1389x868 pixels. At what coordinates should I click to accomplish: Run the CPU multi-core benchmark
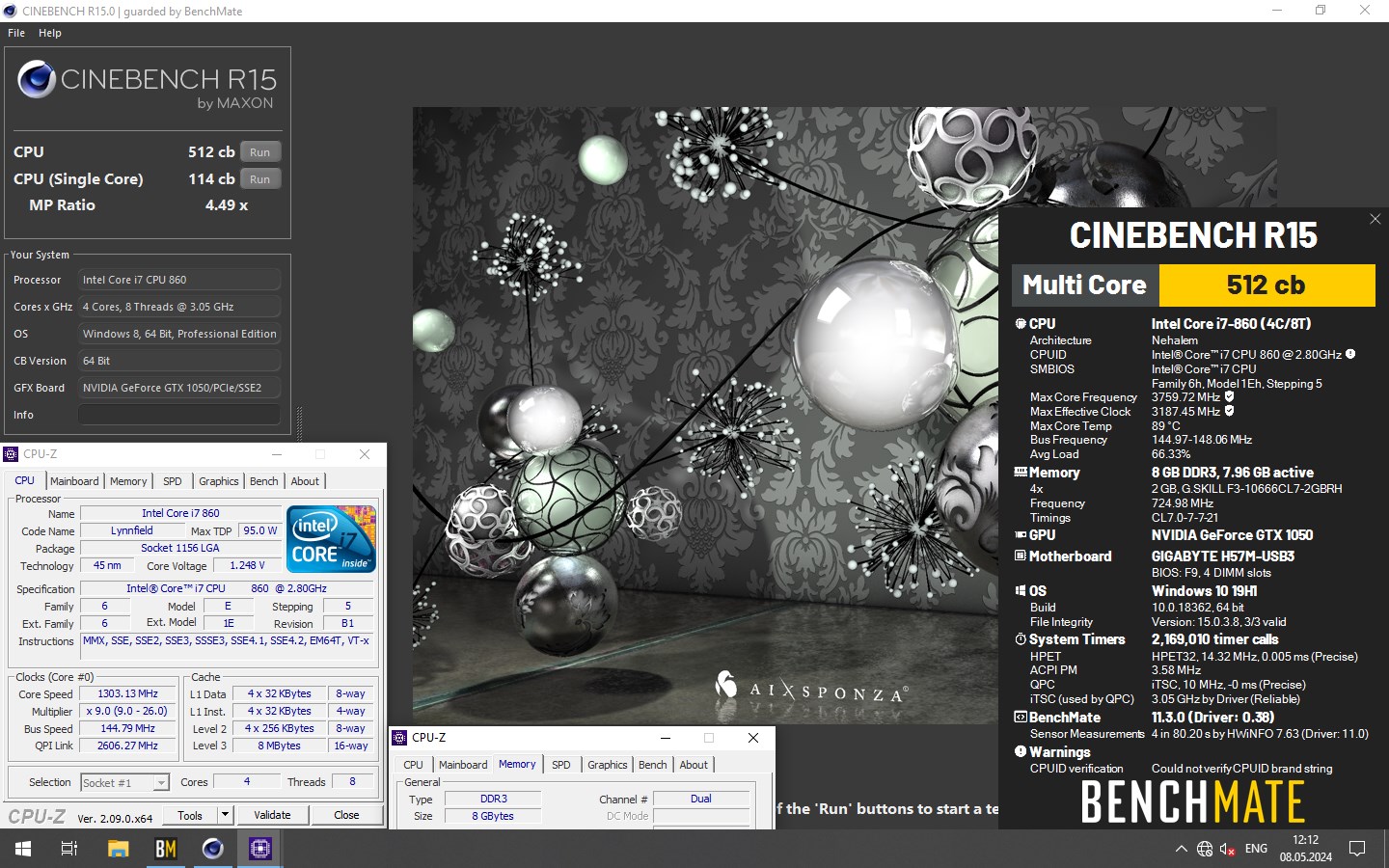[x=260, y=152]
